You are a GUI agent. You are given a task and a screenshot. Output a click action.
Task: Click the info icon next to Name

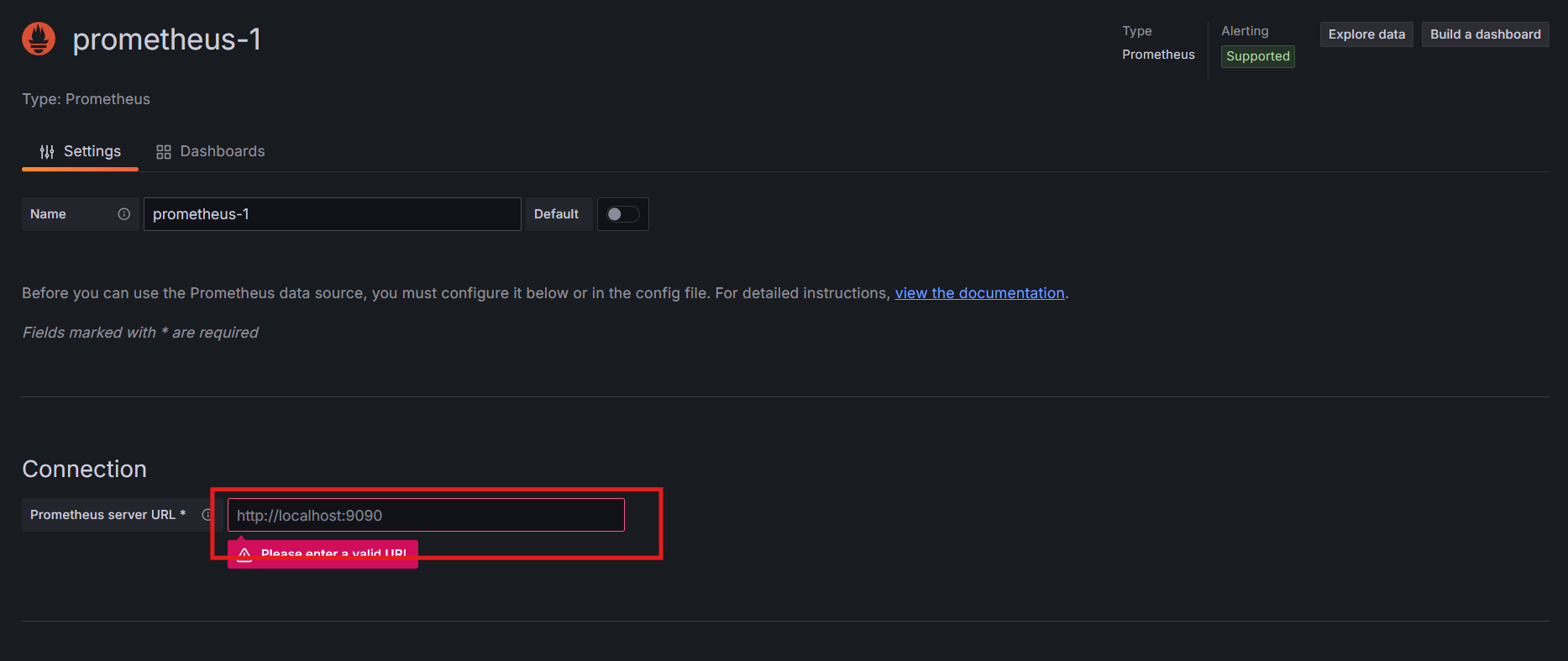pos(124,214)
